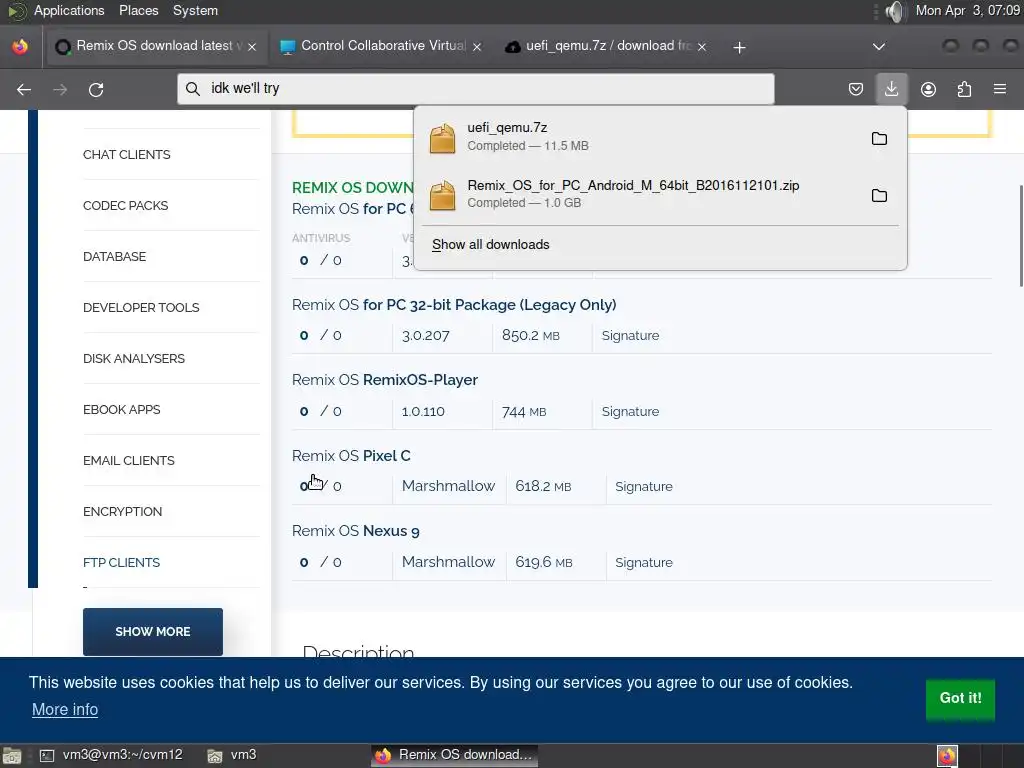1024x768 pixels.
Task: Click version 1.0.110 text
Action: click(x=423, y=411)
